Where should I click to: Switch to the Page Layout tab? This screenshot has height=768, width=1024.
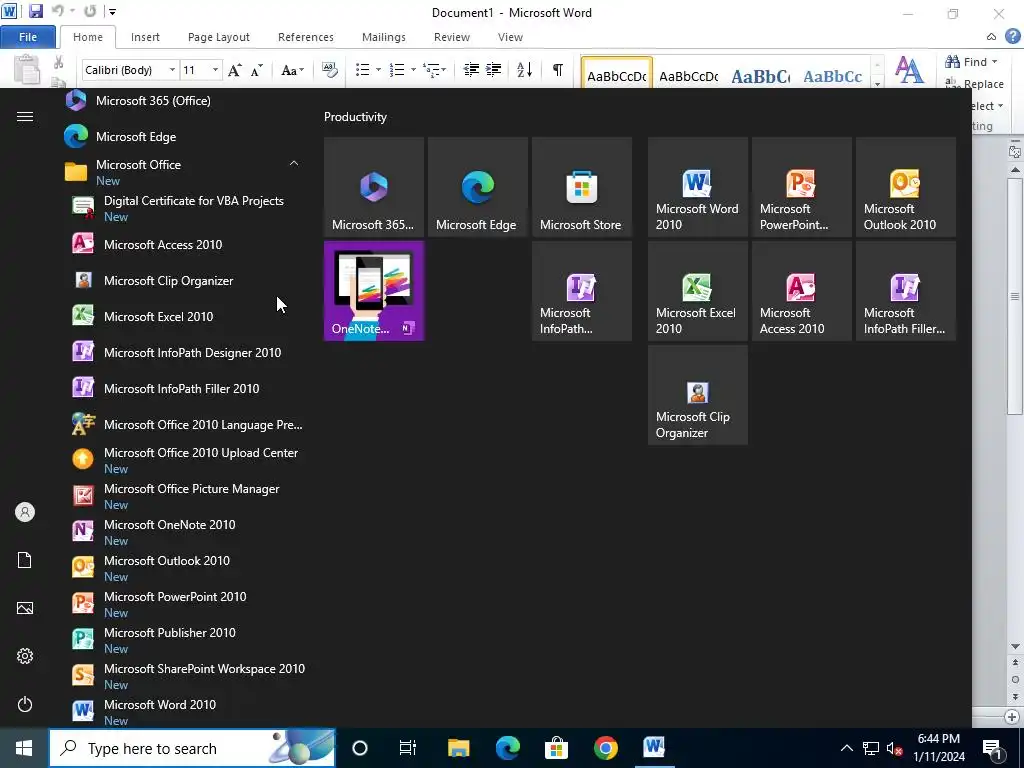click(x=219, y=37)
